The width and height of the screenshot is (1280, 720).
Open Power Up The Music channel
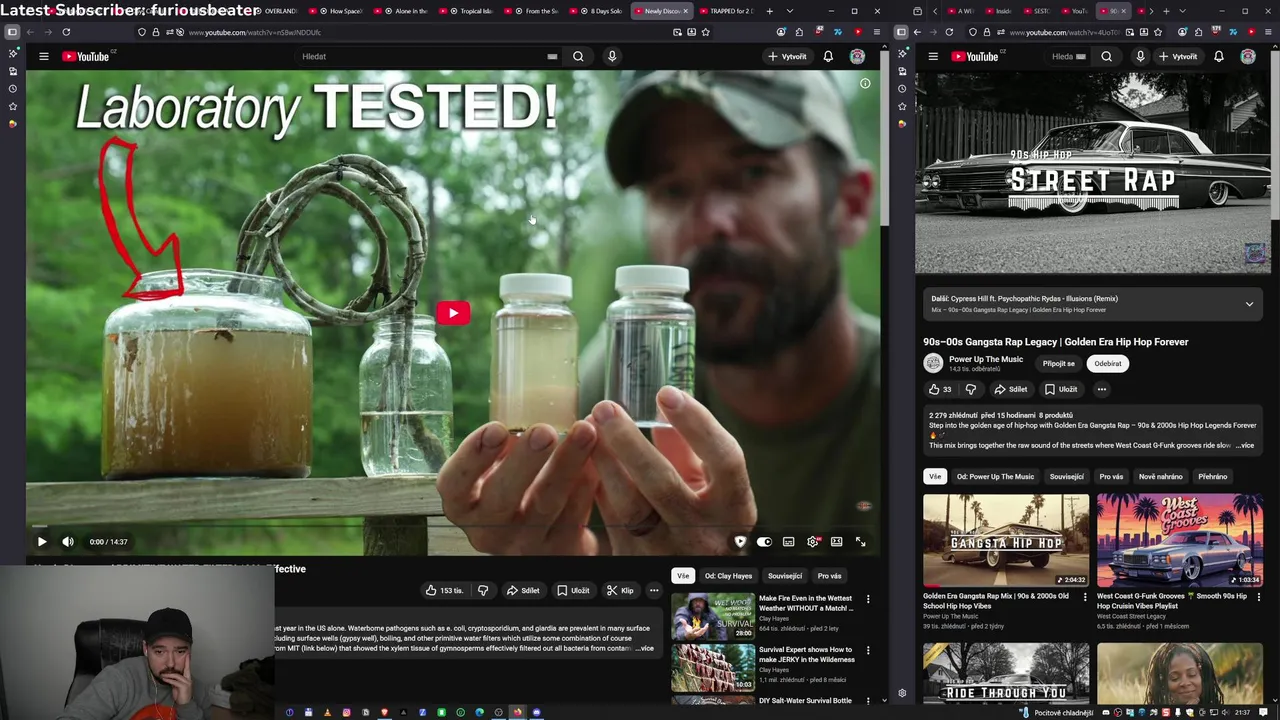(985, 359)
